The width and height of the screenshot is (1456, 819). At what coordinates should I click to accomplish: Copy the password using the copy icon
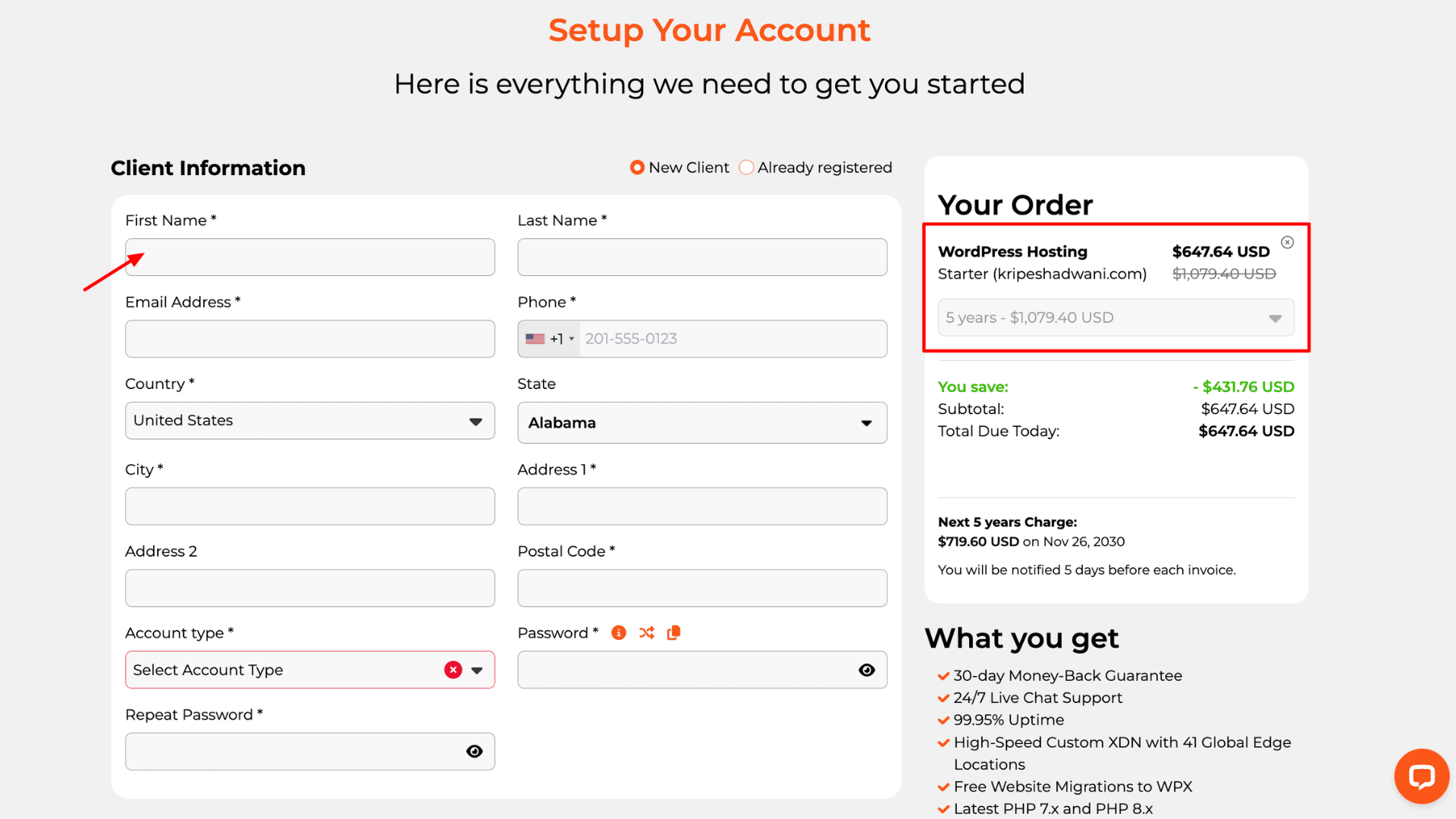[673, 632]
